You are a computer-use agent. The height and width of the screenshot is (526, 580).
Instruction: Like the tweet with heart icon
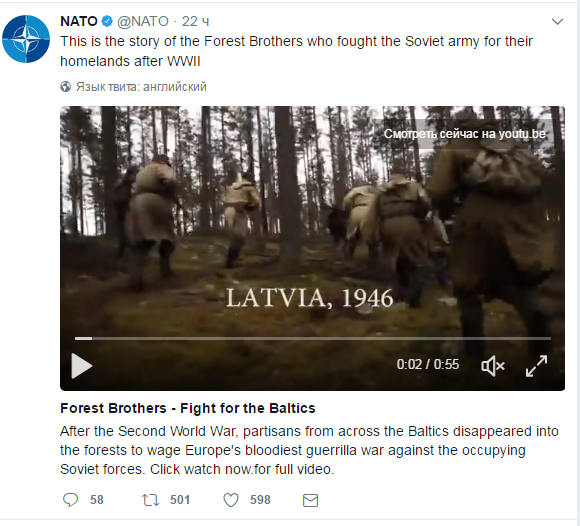(x=231, y=500)
